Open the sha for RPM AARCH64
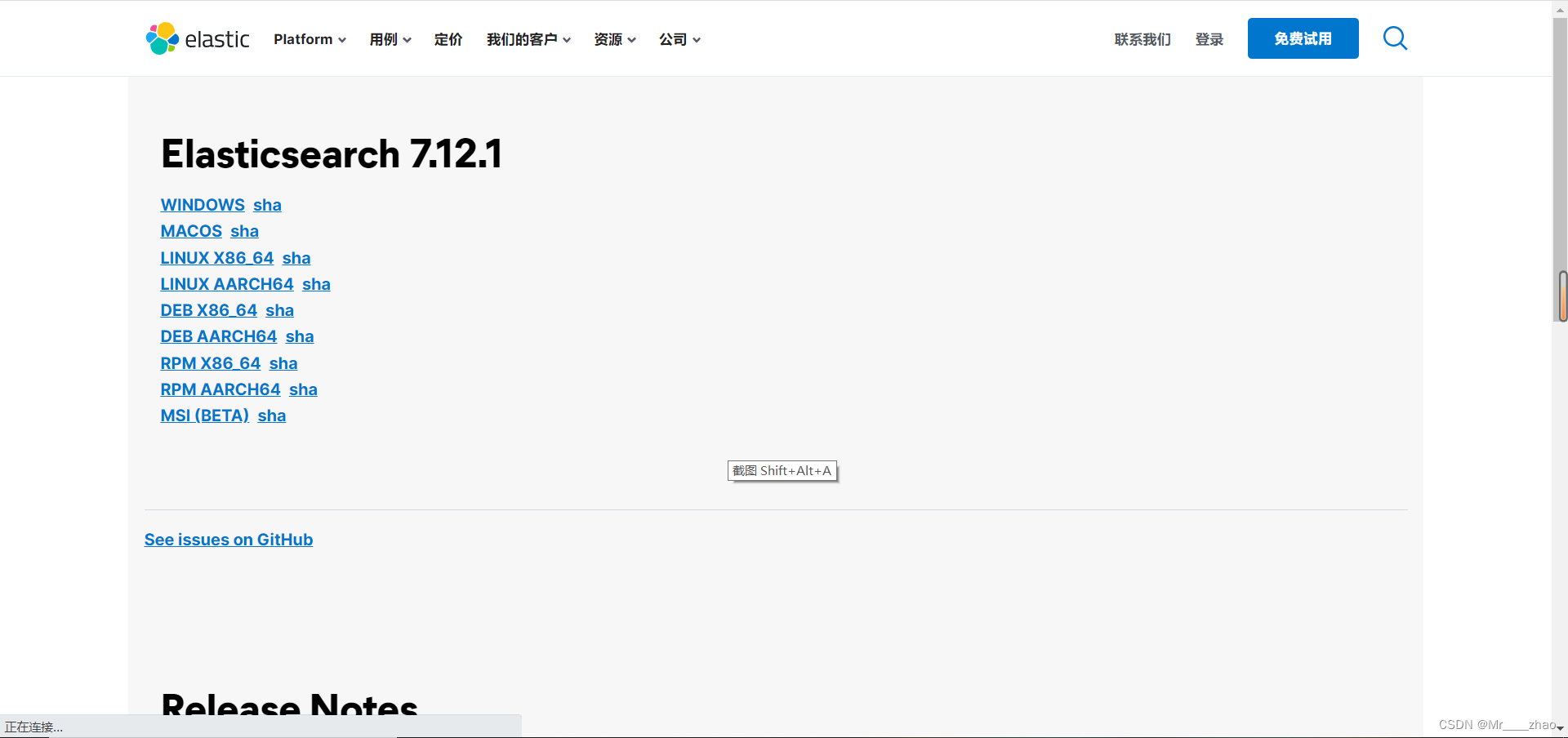 point(303,389)
